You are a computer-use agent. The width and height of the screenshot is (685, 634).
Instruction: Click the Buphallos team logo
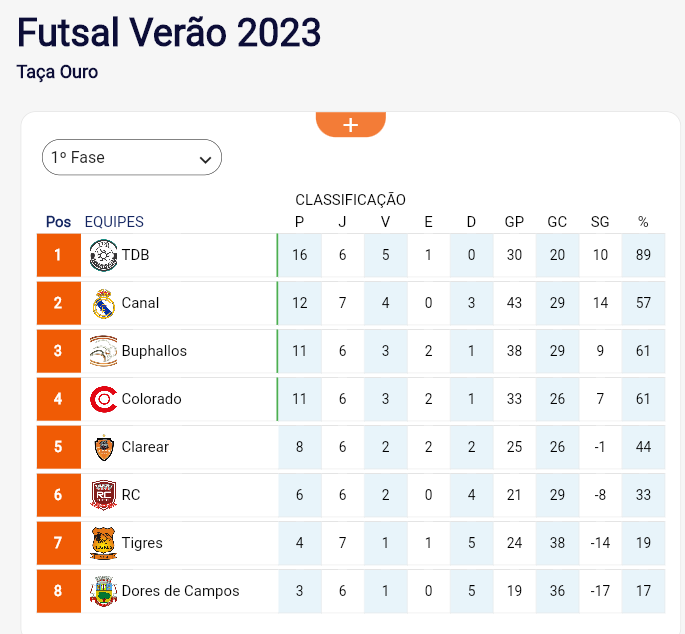coord(103,351)
